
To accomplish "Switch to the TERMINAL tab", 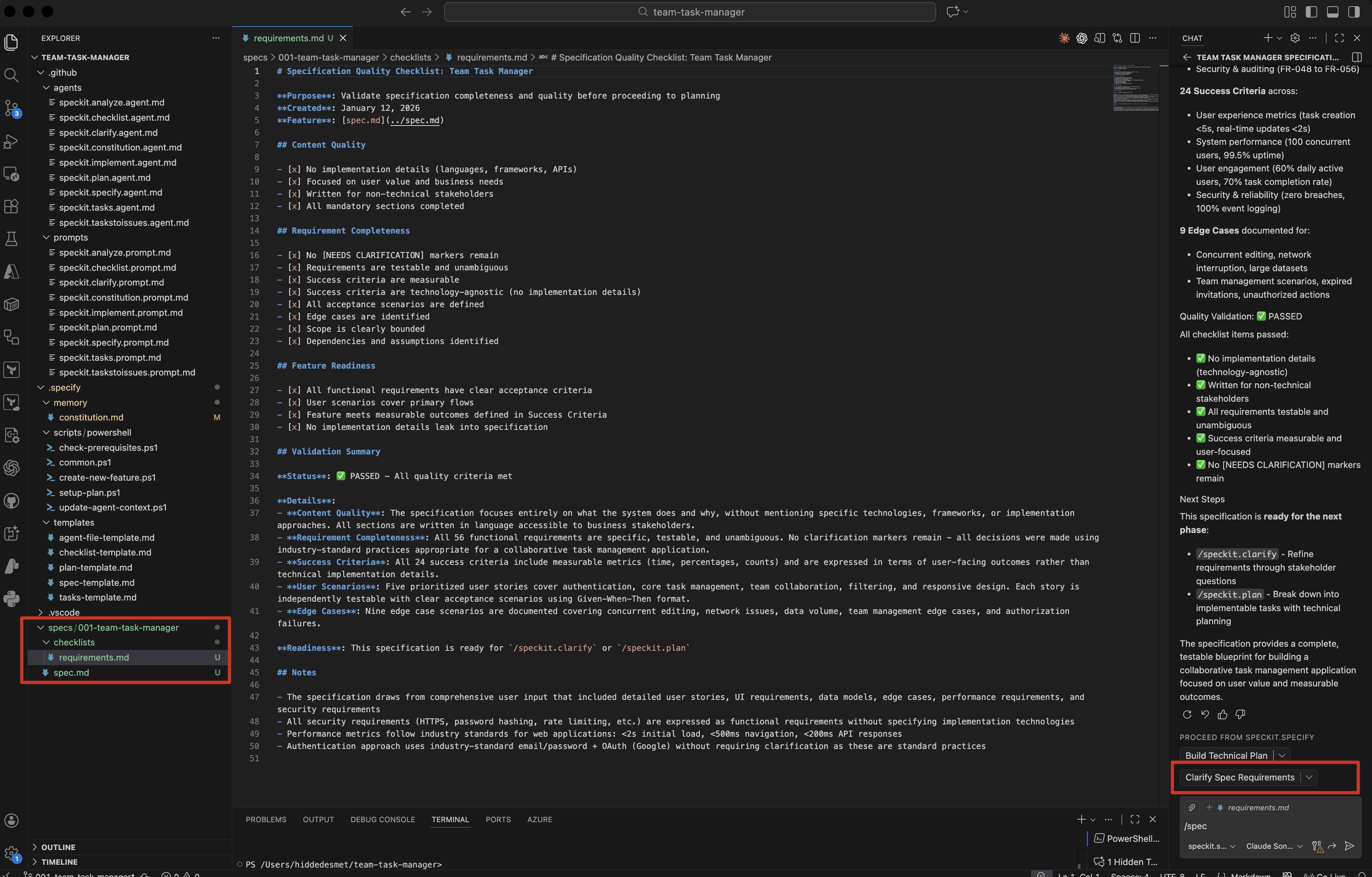I will point(450,819).
